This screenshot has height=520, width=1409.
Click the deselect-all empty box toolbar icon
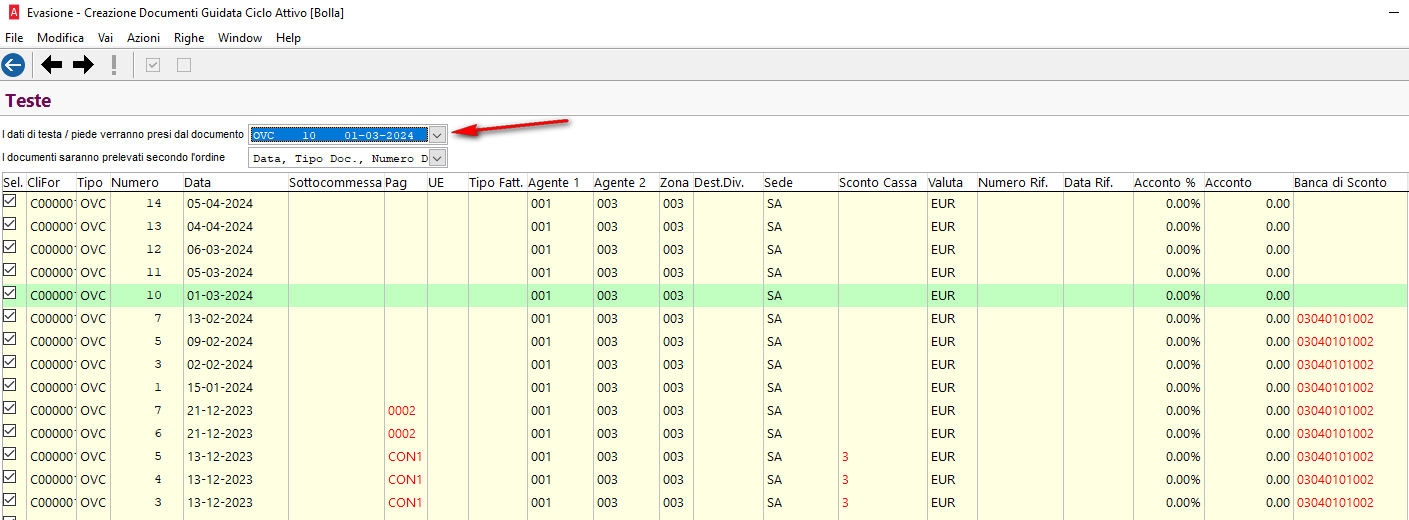pos(183,65)
